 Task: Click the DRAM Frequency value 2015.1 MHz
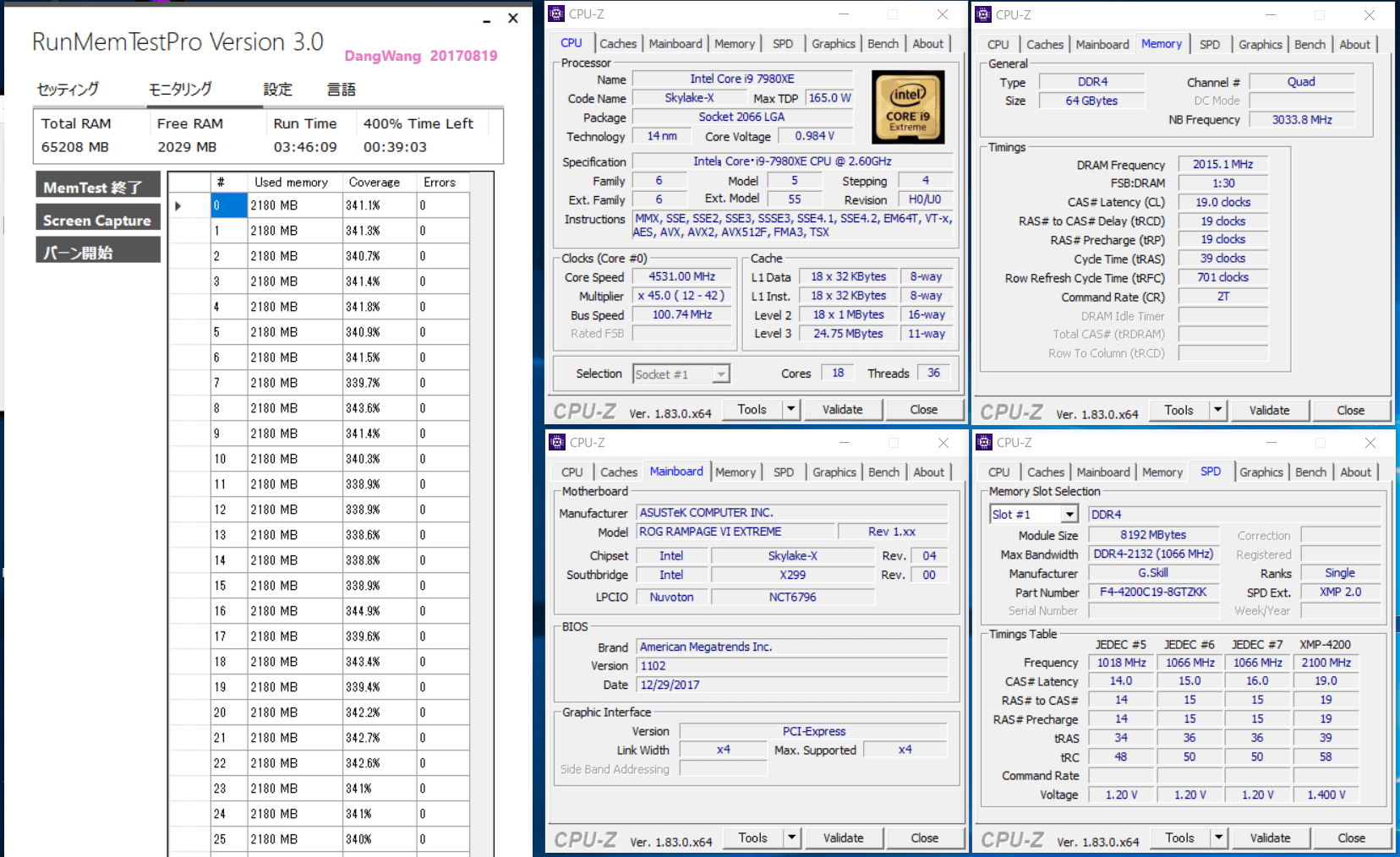click(1222, 164)
